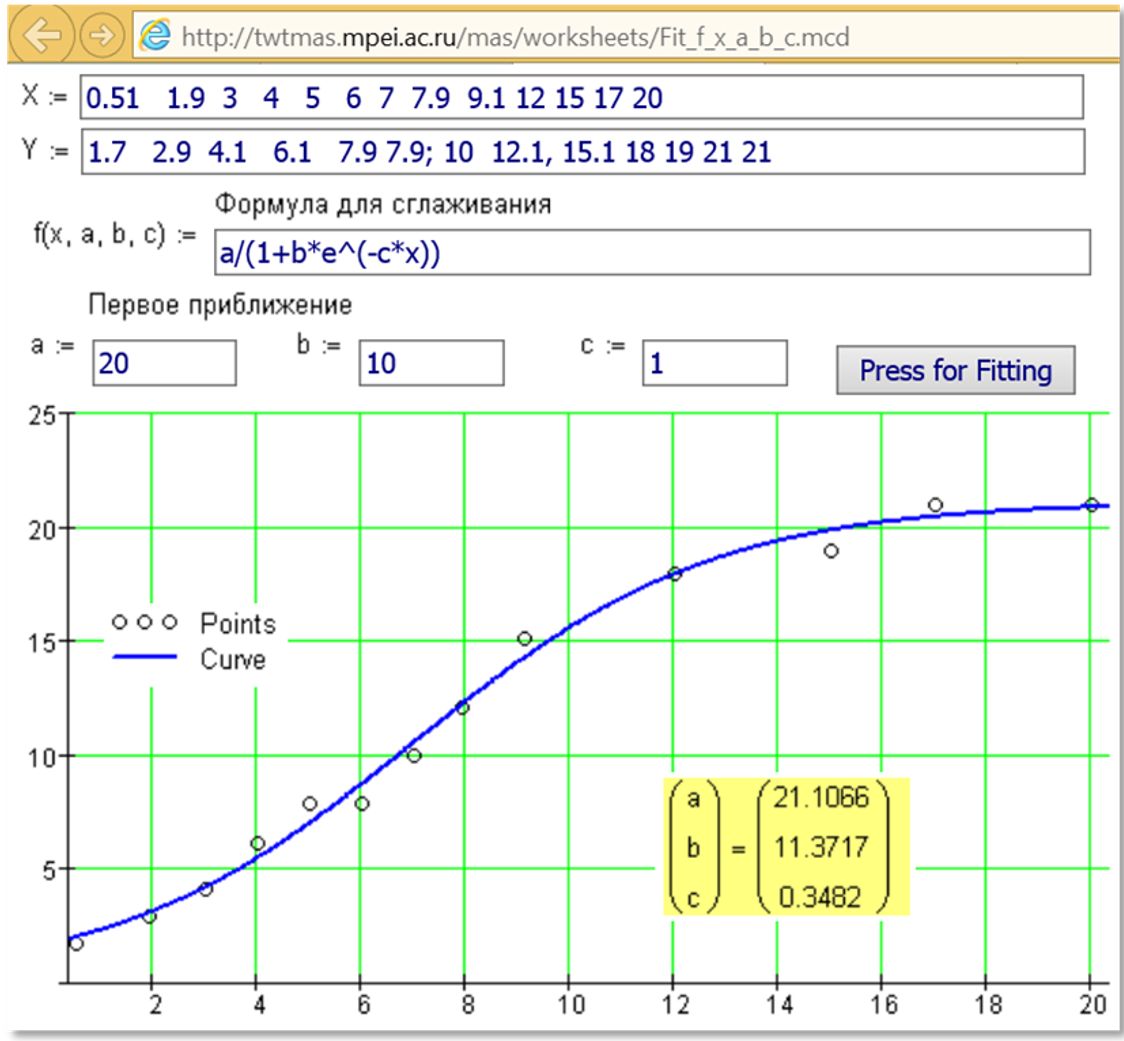This screenshot has width=1124, height=1041.
Task: Click the Y := label
Action: tap(44, 150)
